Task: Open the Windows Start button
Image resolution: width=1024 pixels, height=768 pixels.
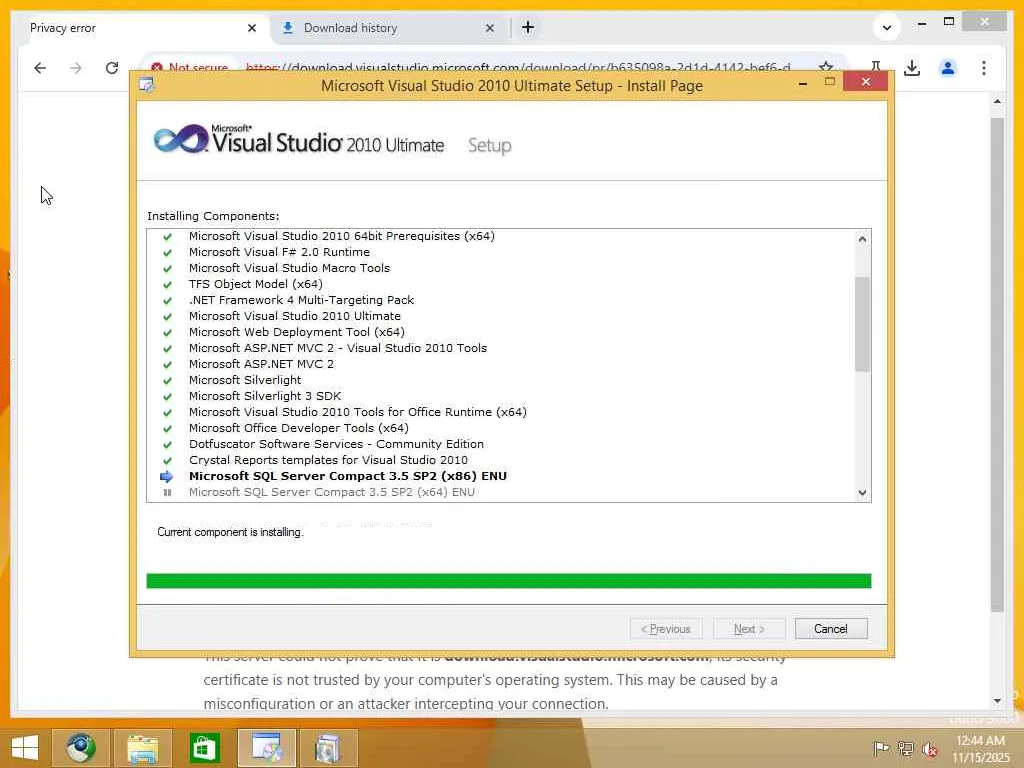Action: point(25,748)
